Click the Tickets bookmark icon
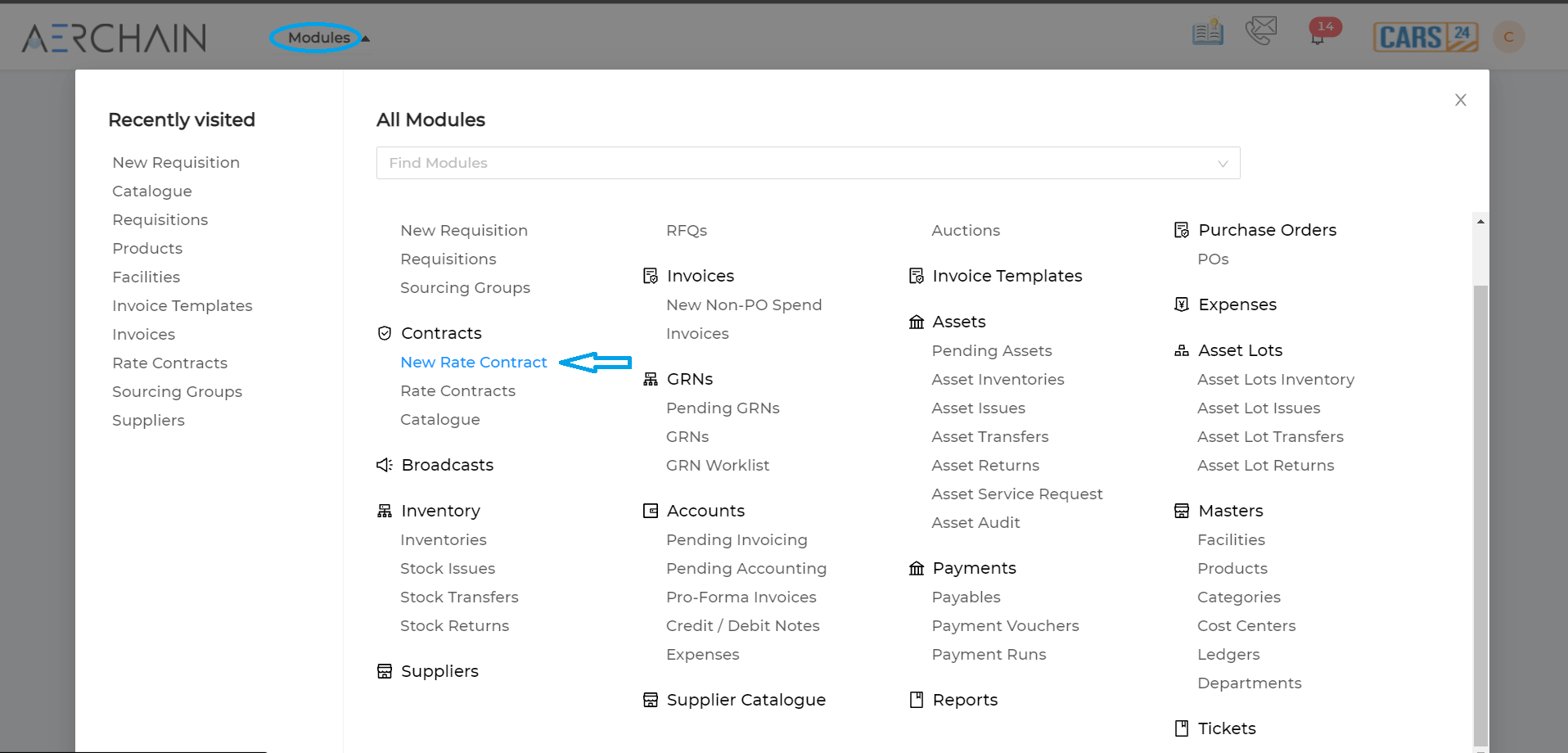Image resolution: width=1568 pixels, height=753 pixels. point(1182,728)
